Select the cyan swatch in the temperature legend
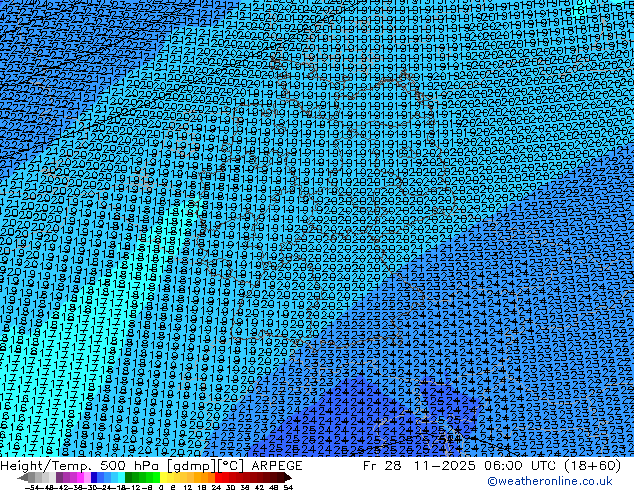Screen dimensions: 634x490 point(121,478)
